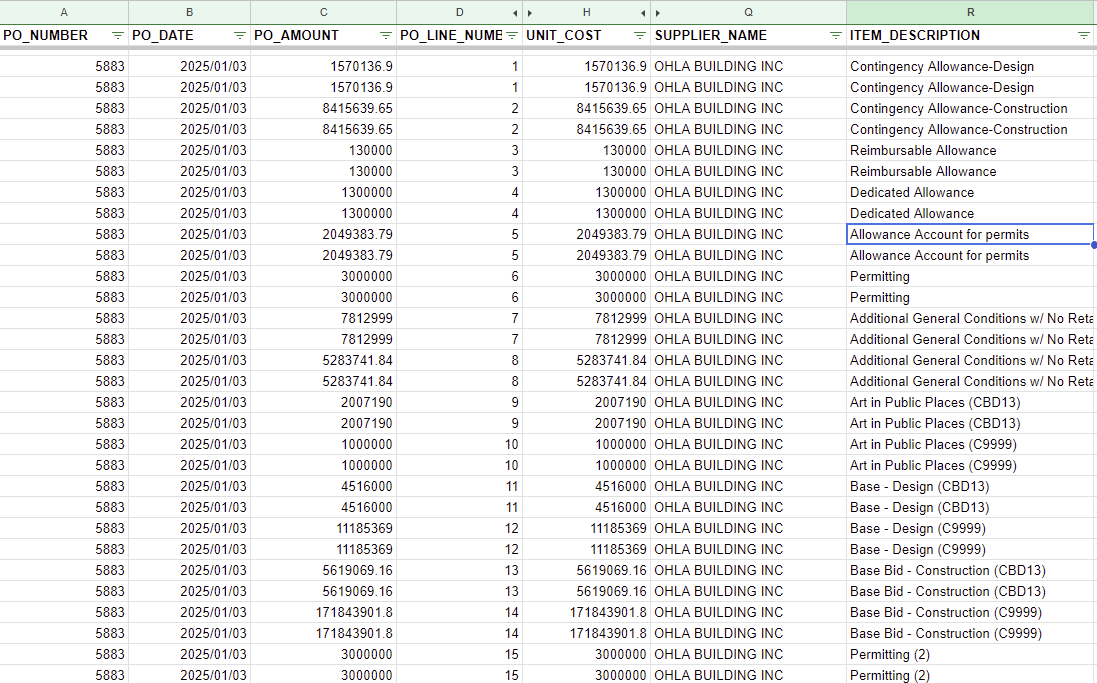
Task: Open filter for the PO_LINE_NUMBER column
Action: coord(511,35)
